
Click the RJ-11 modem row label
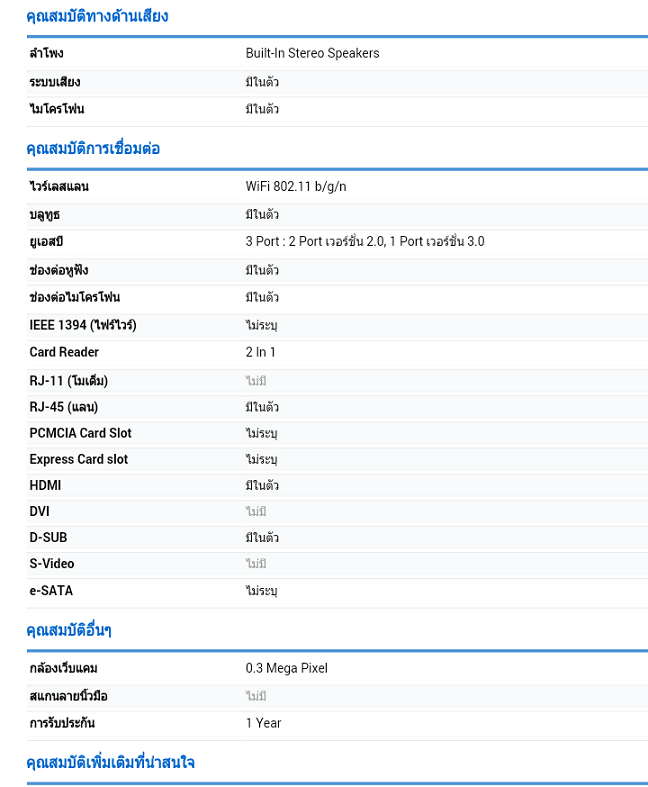[x=68, y=381]
